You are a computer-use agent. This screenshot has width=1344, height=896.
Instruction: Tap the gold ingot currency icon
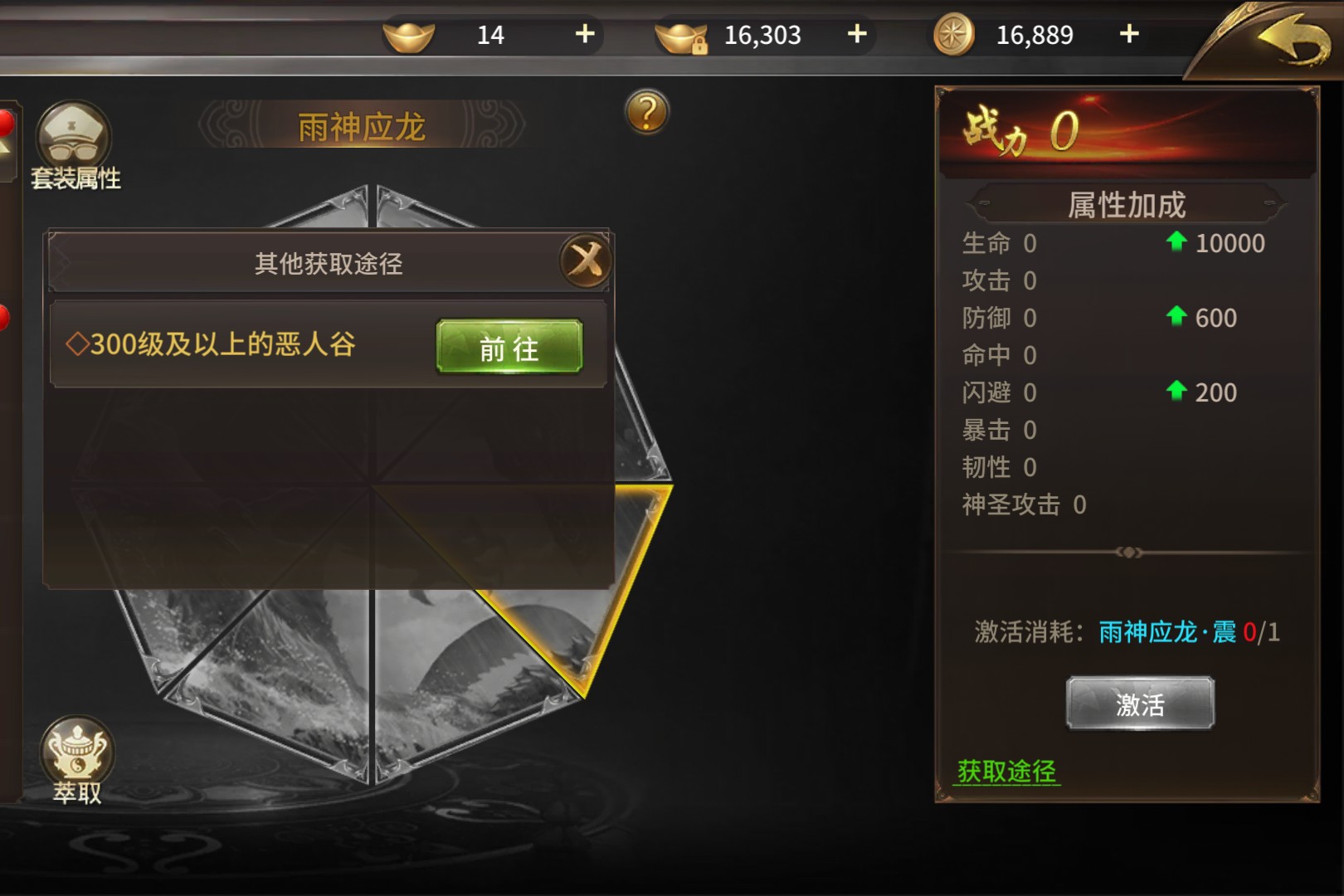click(408, 36)
